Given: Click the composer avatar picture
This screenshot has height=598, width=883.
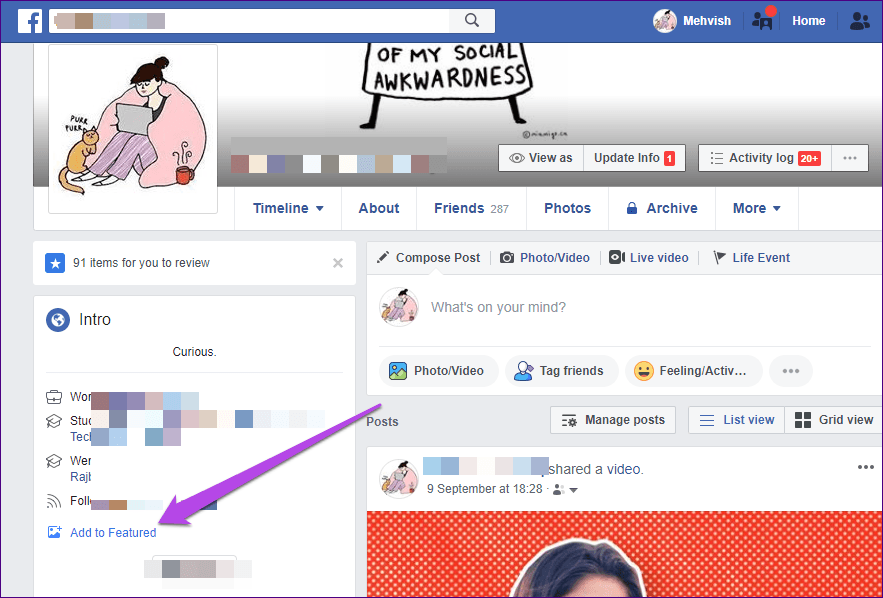Looking at the screenshot, I should pos(399,307).
